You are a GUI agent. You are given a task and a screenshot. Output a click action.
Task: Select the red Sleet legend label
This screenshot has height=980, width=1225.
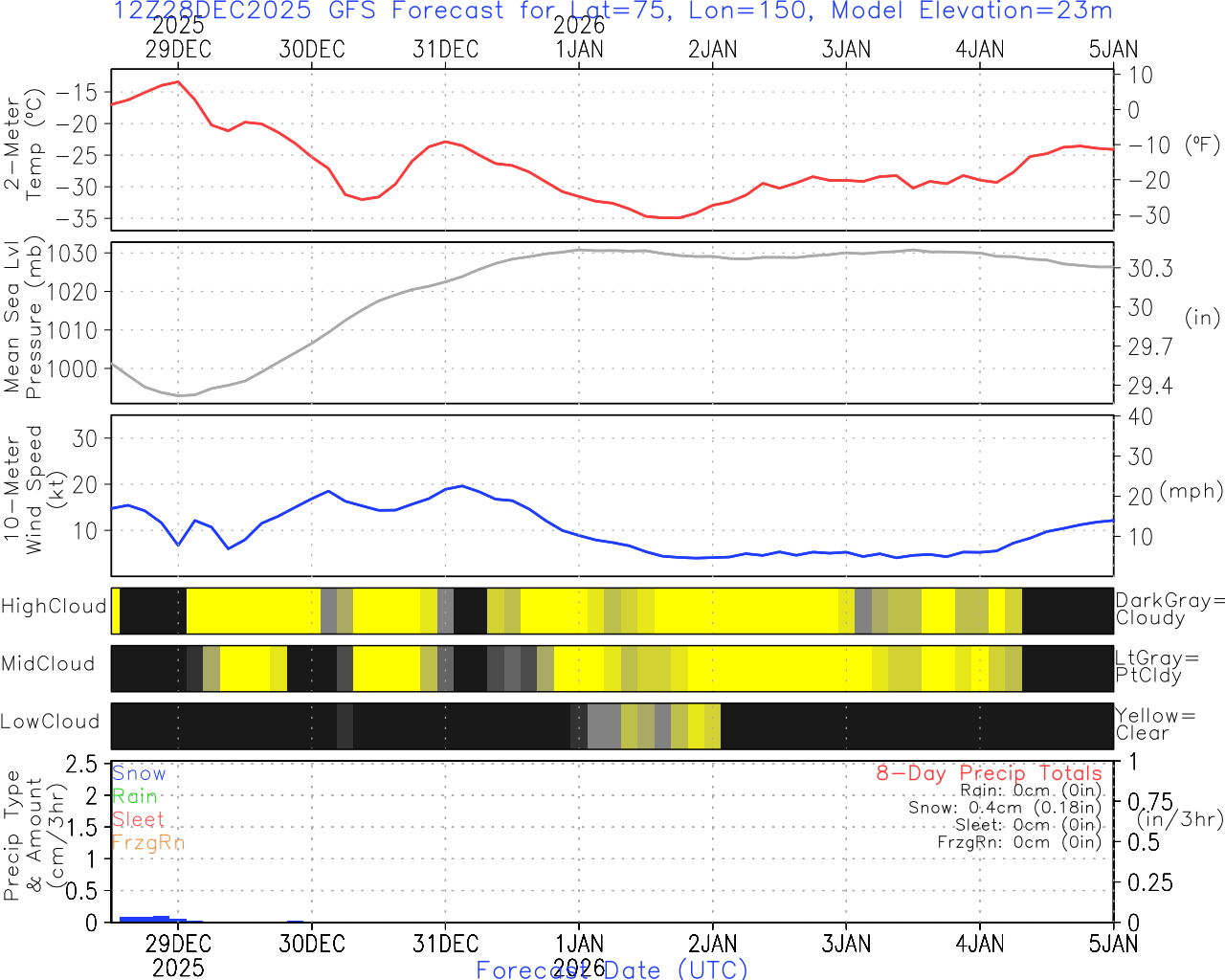tap(138, 819)
